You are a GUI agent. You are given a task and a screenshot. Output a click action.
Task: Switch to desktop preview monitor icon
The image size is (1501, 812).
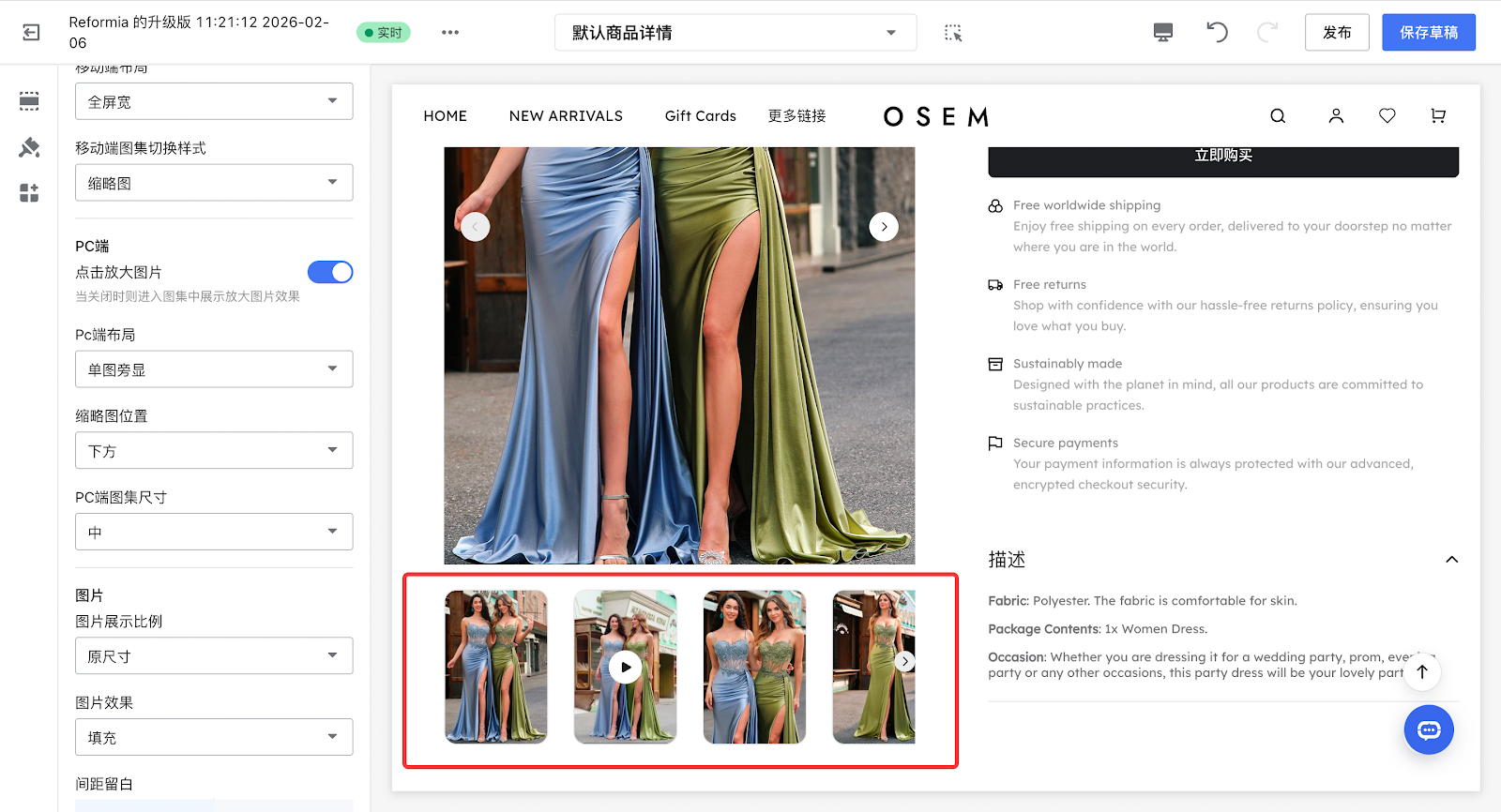click(x=1163, y=33)
